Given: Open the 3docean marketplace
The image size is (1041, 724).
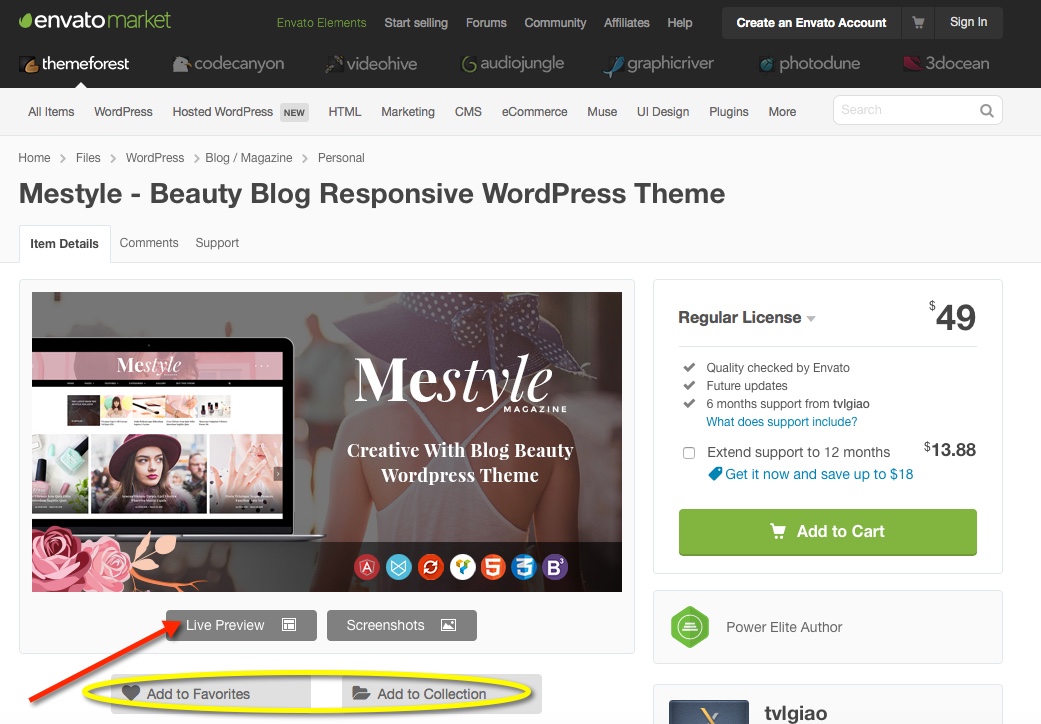Looking at the screenshot, I should (946, 64).
